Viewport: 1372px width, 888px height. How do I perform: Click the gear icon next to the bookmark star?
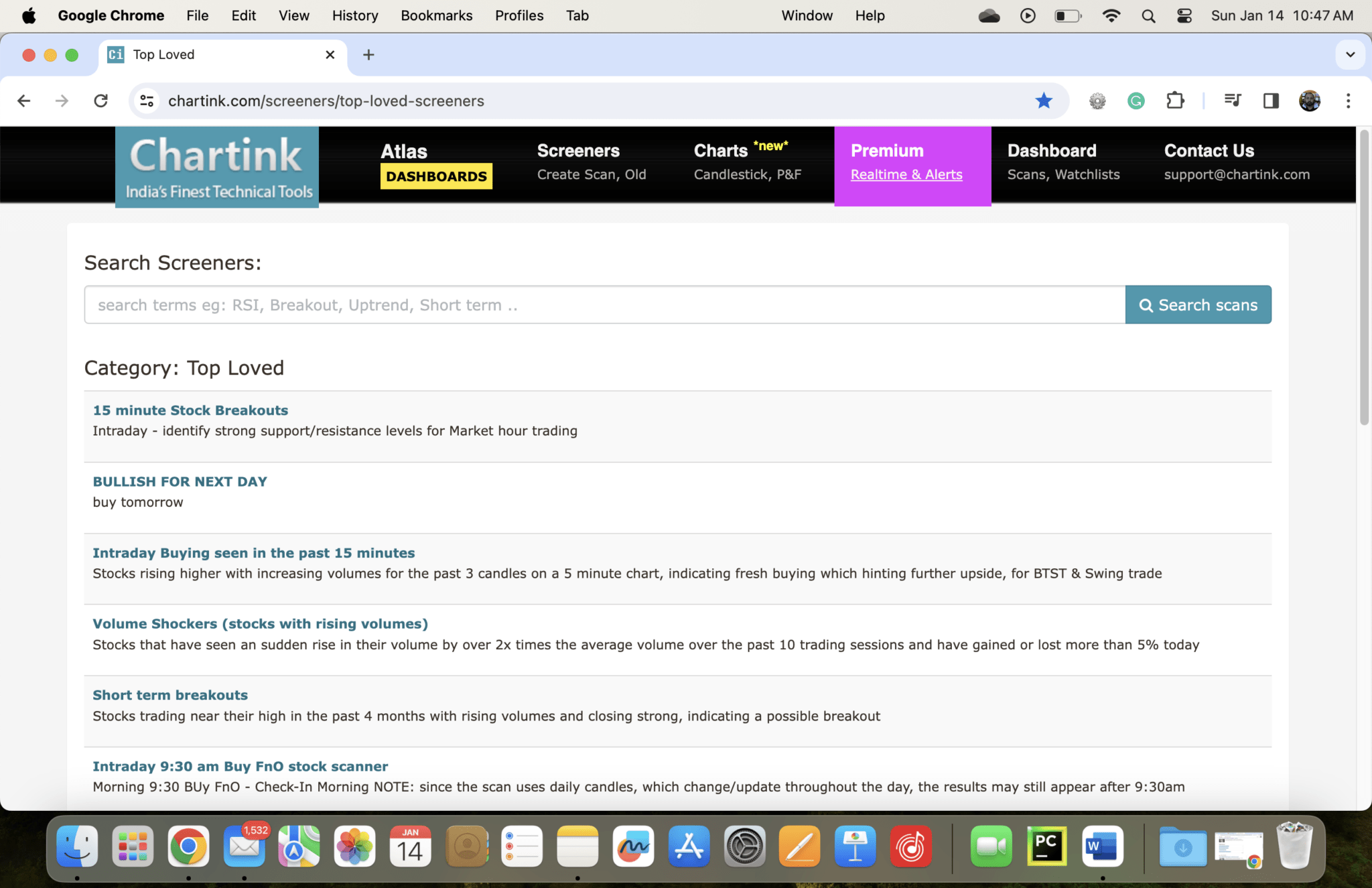tap(1097, 101)
